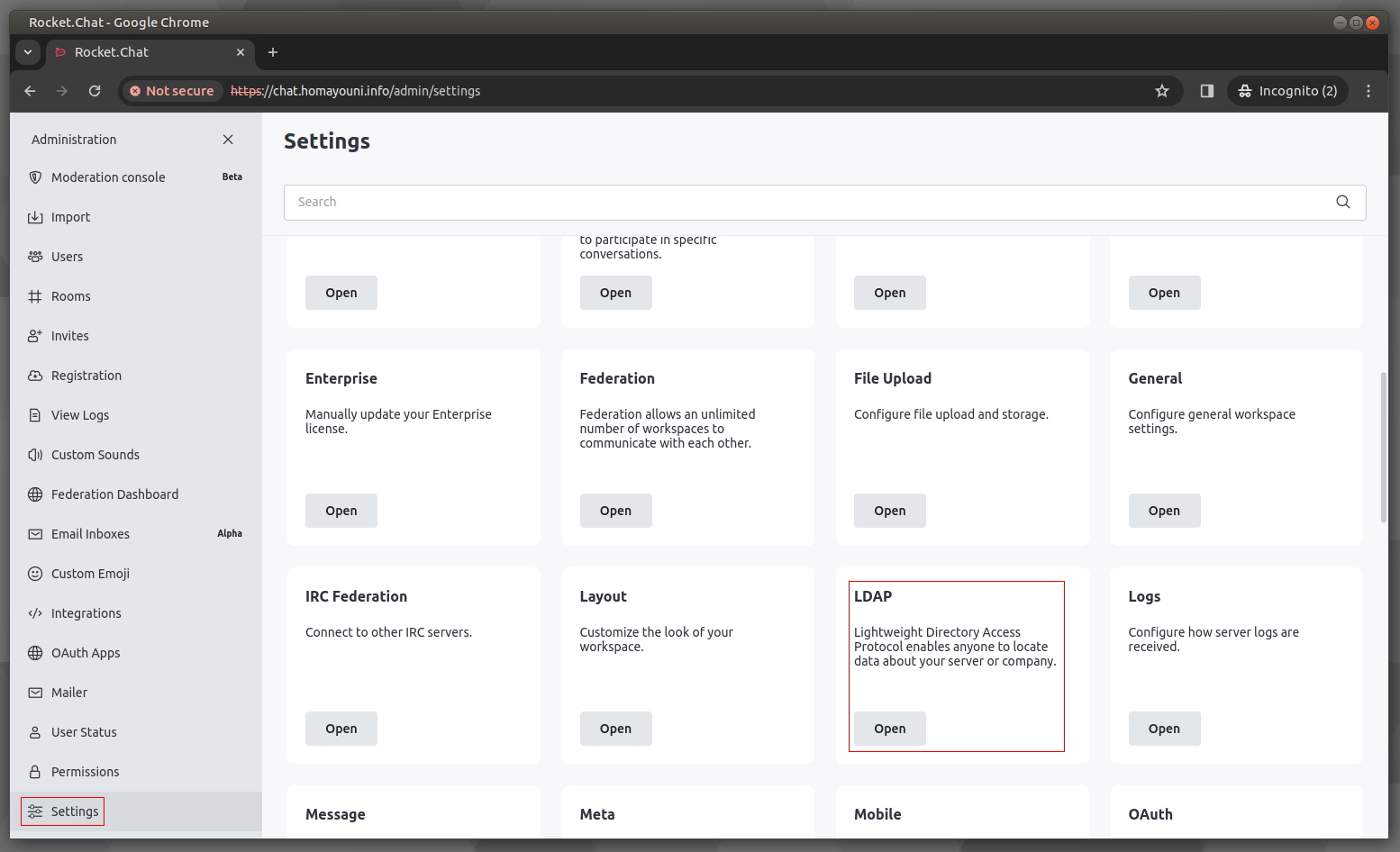Click the Integrations code icon
The width and height of the screenshot is (1400, 852).
(35, 613)
